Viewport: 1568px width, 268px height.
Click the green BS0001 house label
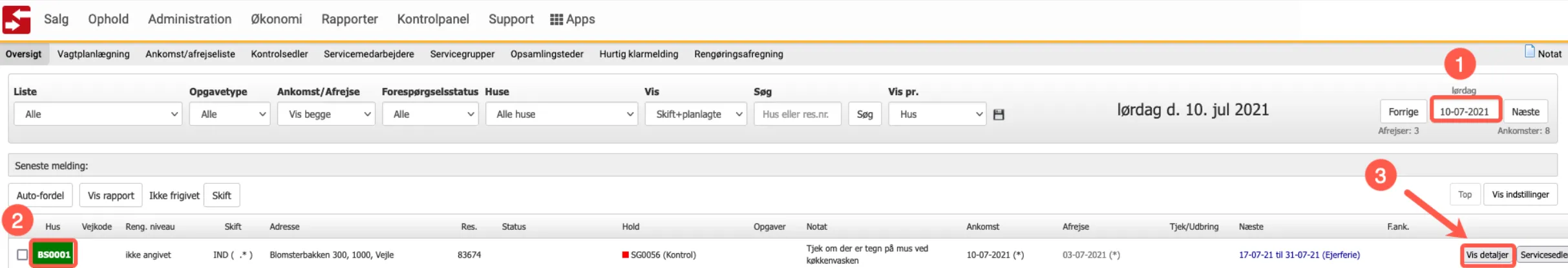tap(54, 254)
